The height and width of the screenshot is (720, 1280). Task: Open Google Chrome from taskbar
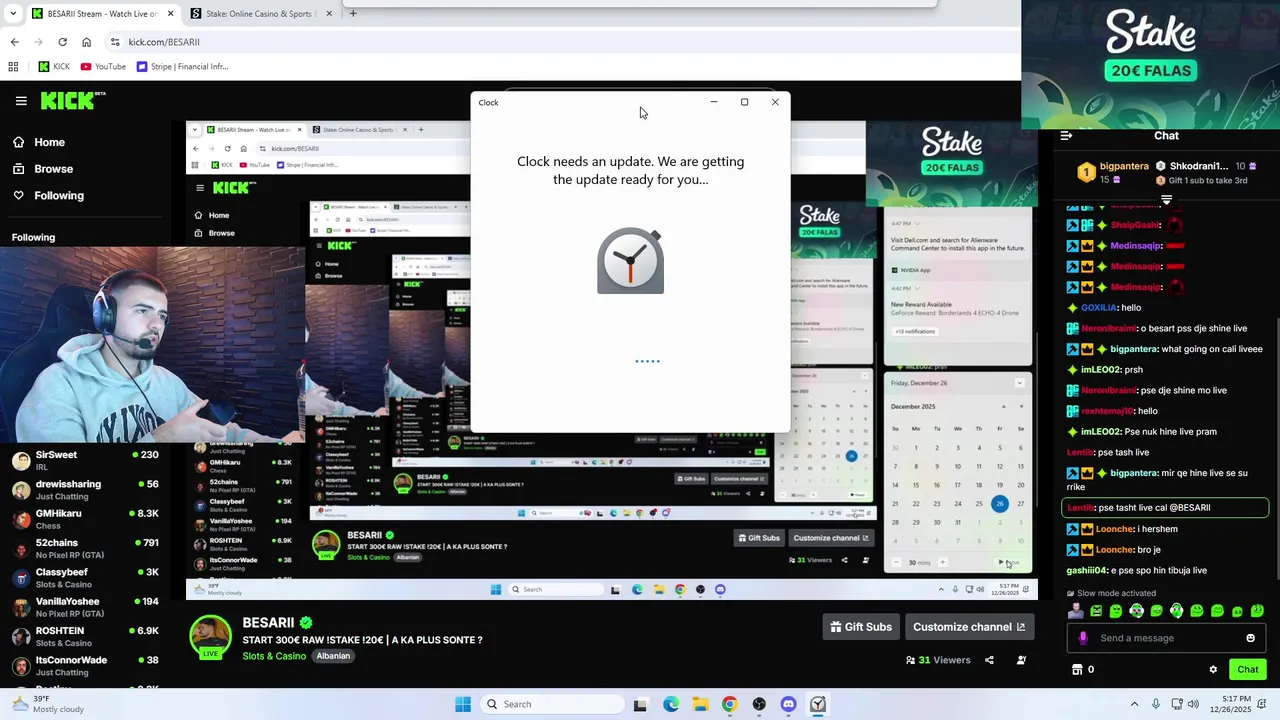tap(729, 704)
